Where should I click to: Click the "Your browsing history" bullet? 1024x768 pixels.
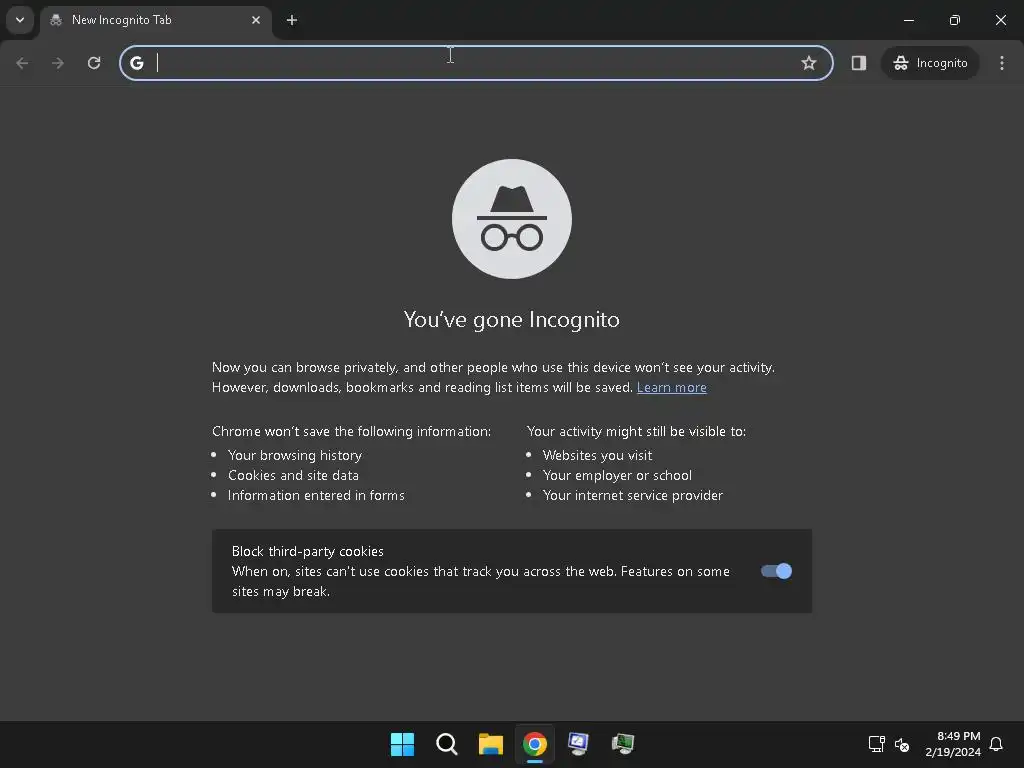point(295,455)
